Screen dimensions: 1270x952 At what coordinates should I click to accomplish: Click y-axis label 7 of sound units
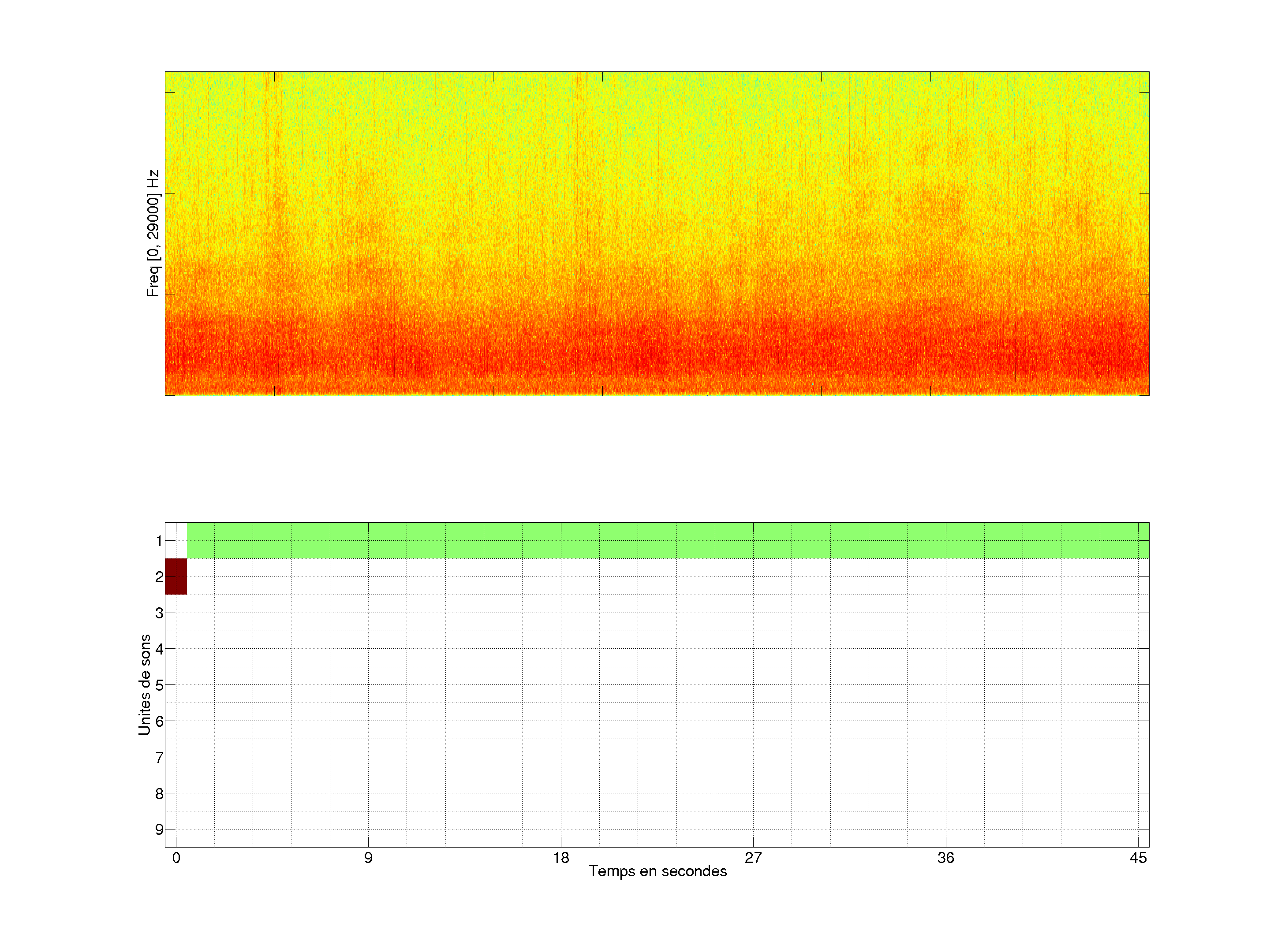pyautogui.click(x=159, y=758)
